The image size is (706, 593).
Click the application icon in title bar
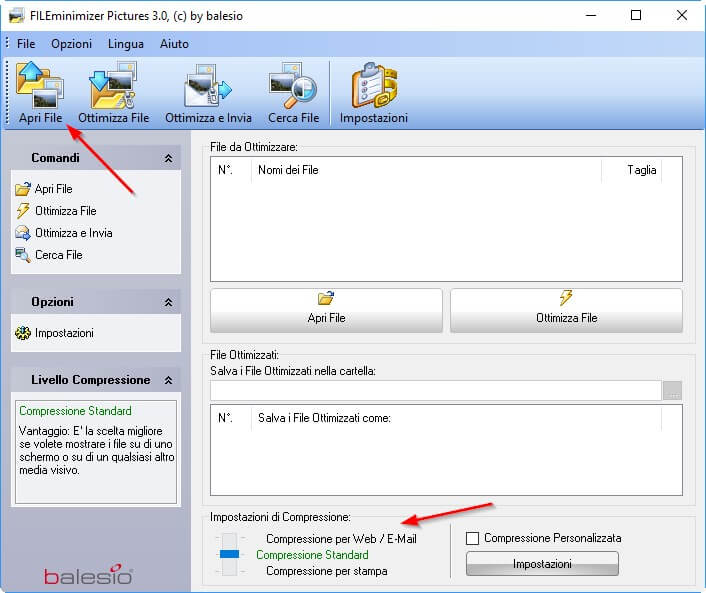[x=16, y=16]
